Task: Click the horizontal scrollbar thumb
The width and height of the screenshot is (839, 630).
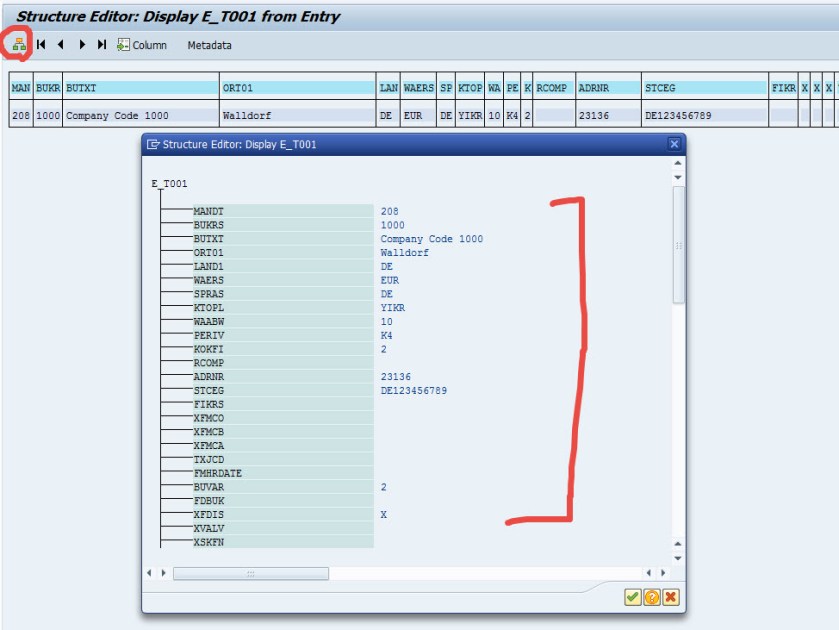Action: pyautogui.click(x=251, y=573)
